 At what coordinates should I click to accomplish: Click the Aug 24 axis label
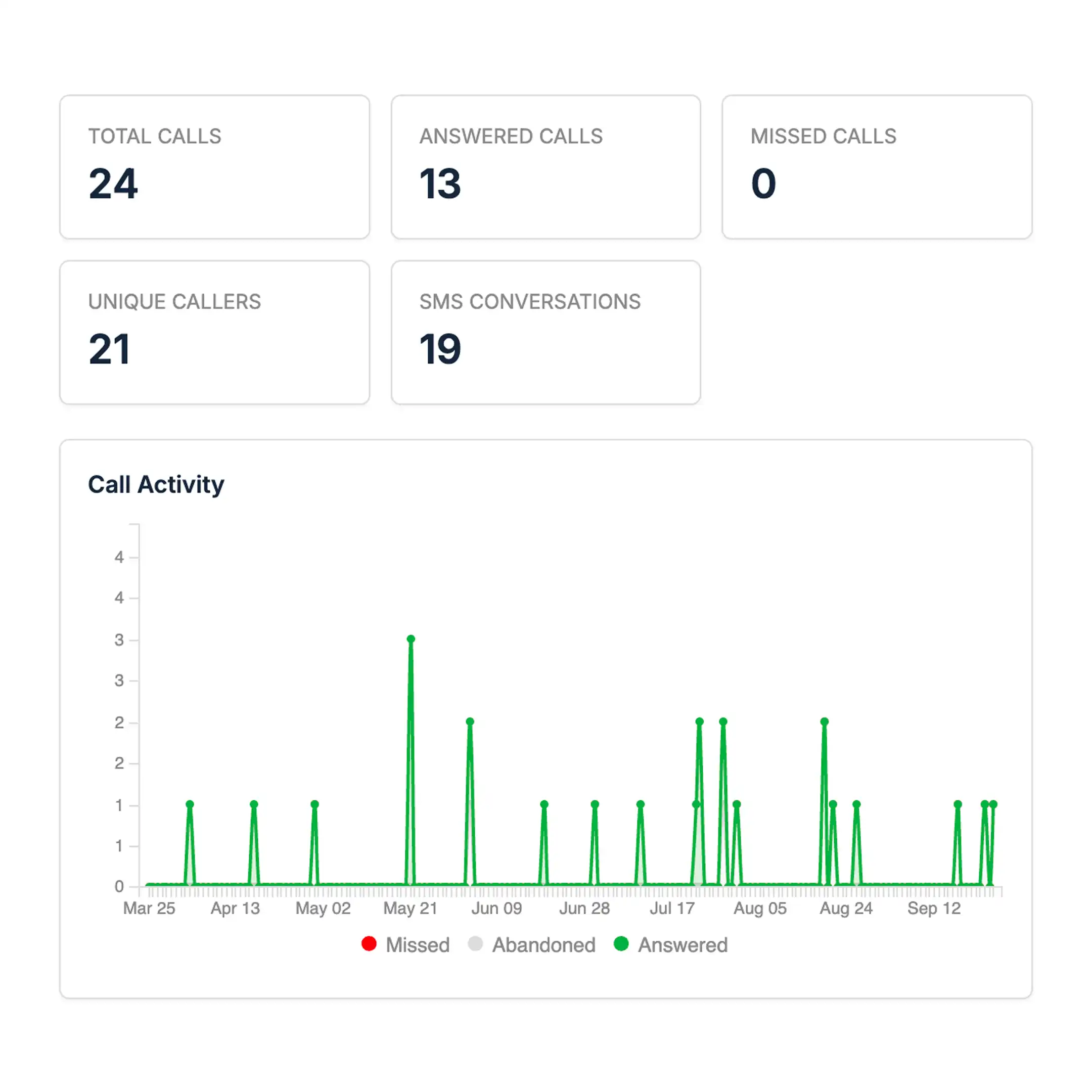846,908
